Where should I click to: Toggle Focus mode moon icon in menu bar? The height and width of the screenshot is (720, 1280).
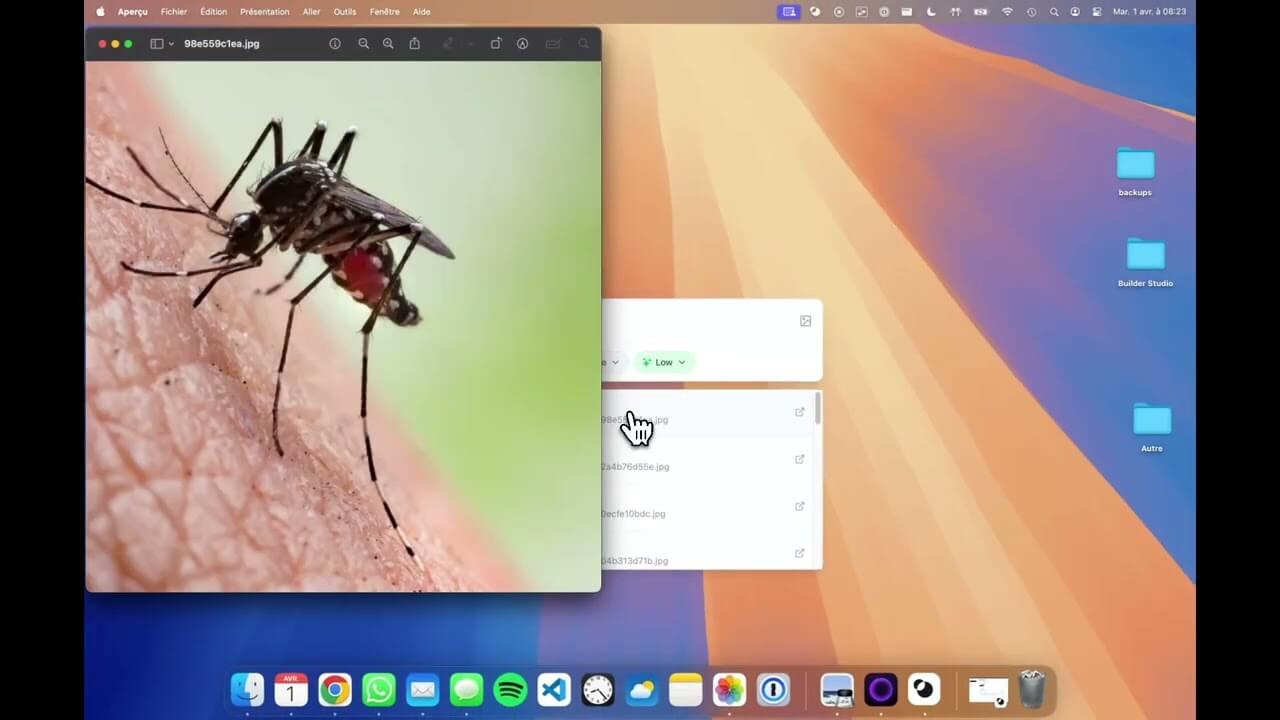point(931,12)
